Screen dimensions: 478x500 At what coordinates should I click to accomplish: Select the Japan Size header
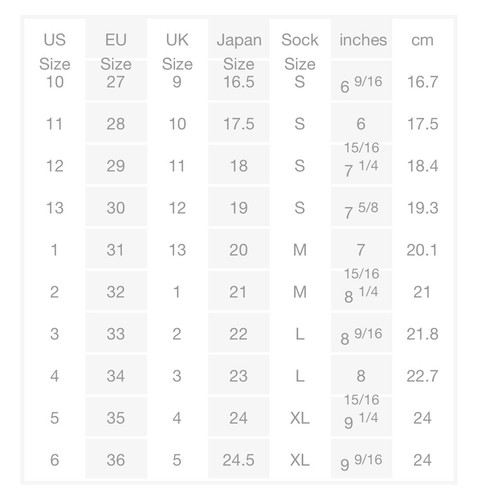coord(239,52)
